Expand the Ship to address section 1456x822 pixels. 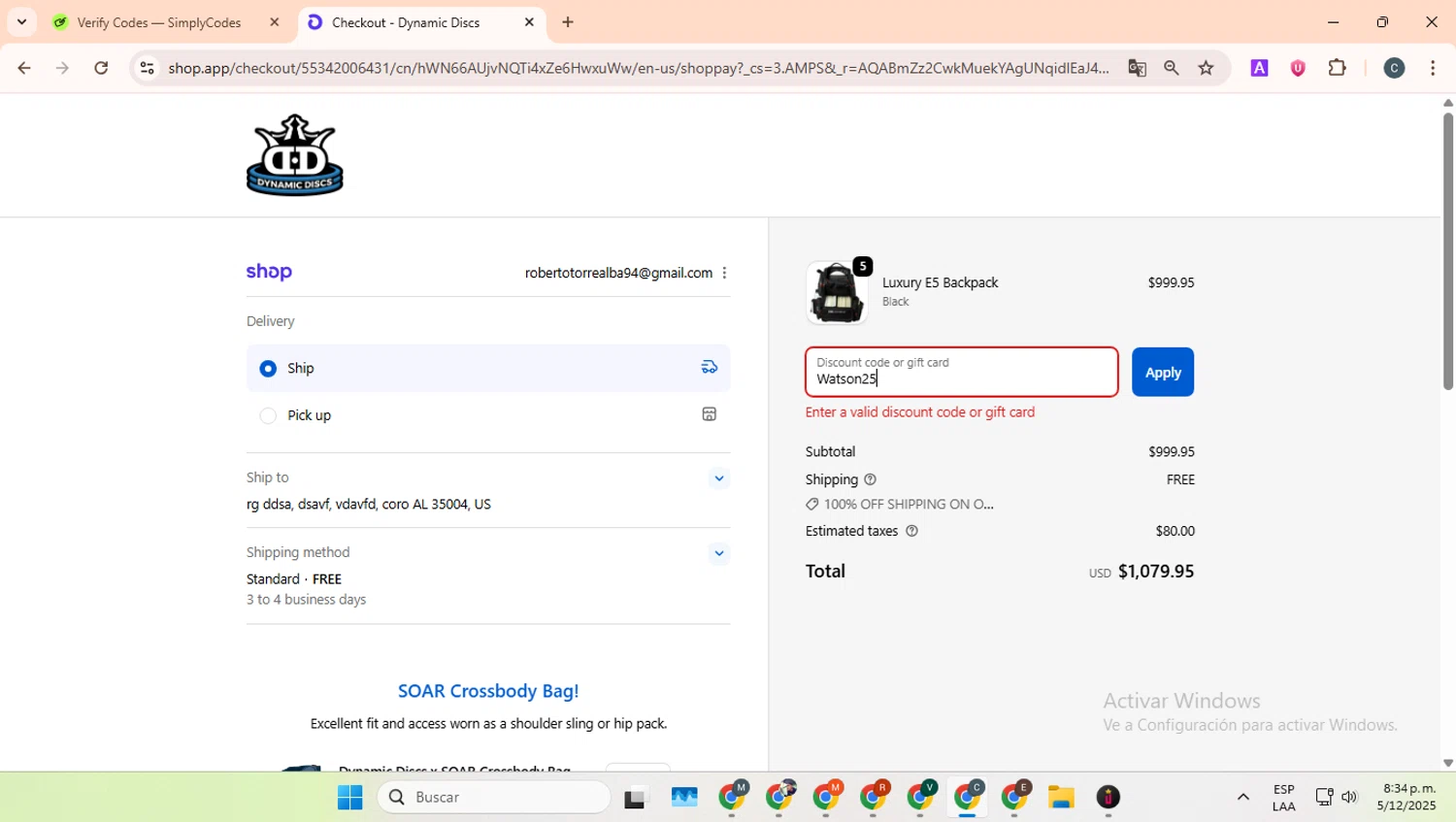pos(718,478)
